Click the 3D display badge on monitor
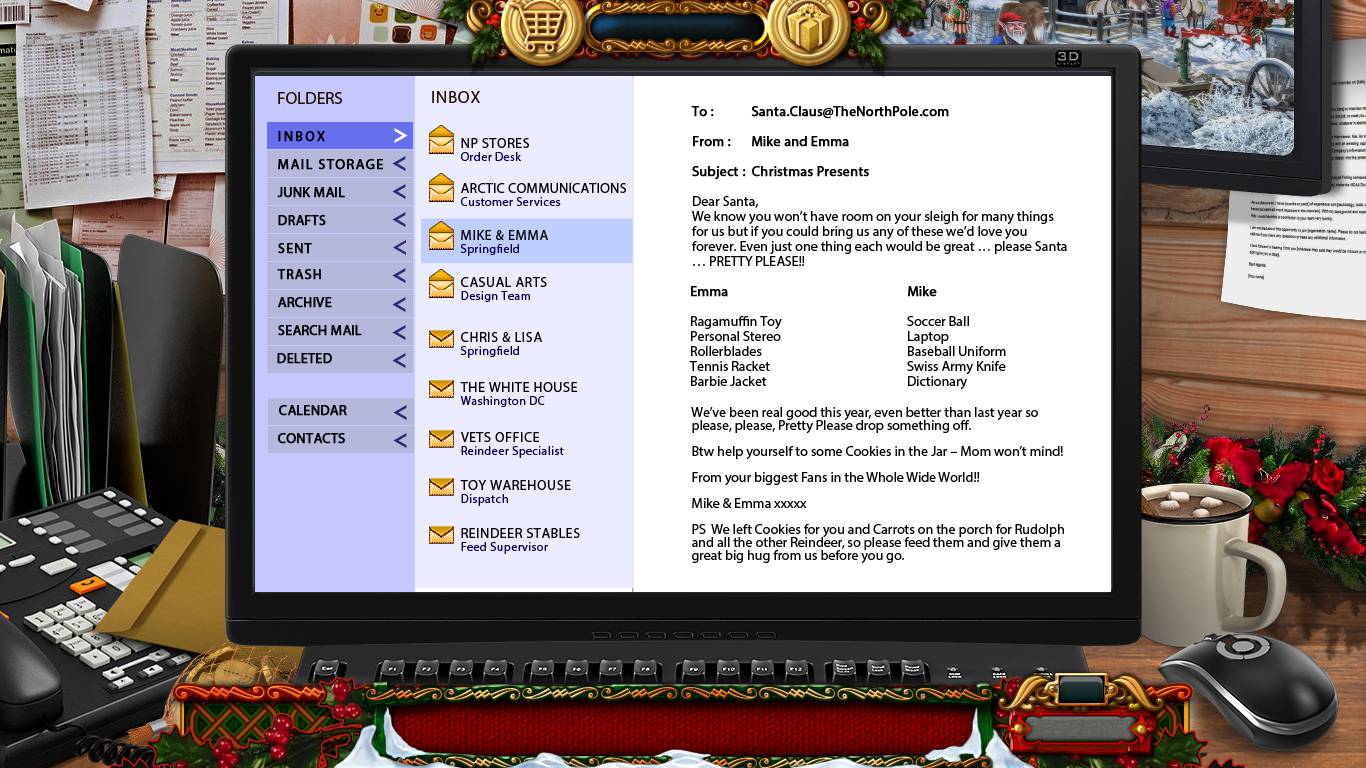Image resolution: width=1366 pixels, height=768 pixels. click(1068, 59)
